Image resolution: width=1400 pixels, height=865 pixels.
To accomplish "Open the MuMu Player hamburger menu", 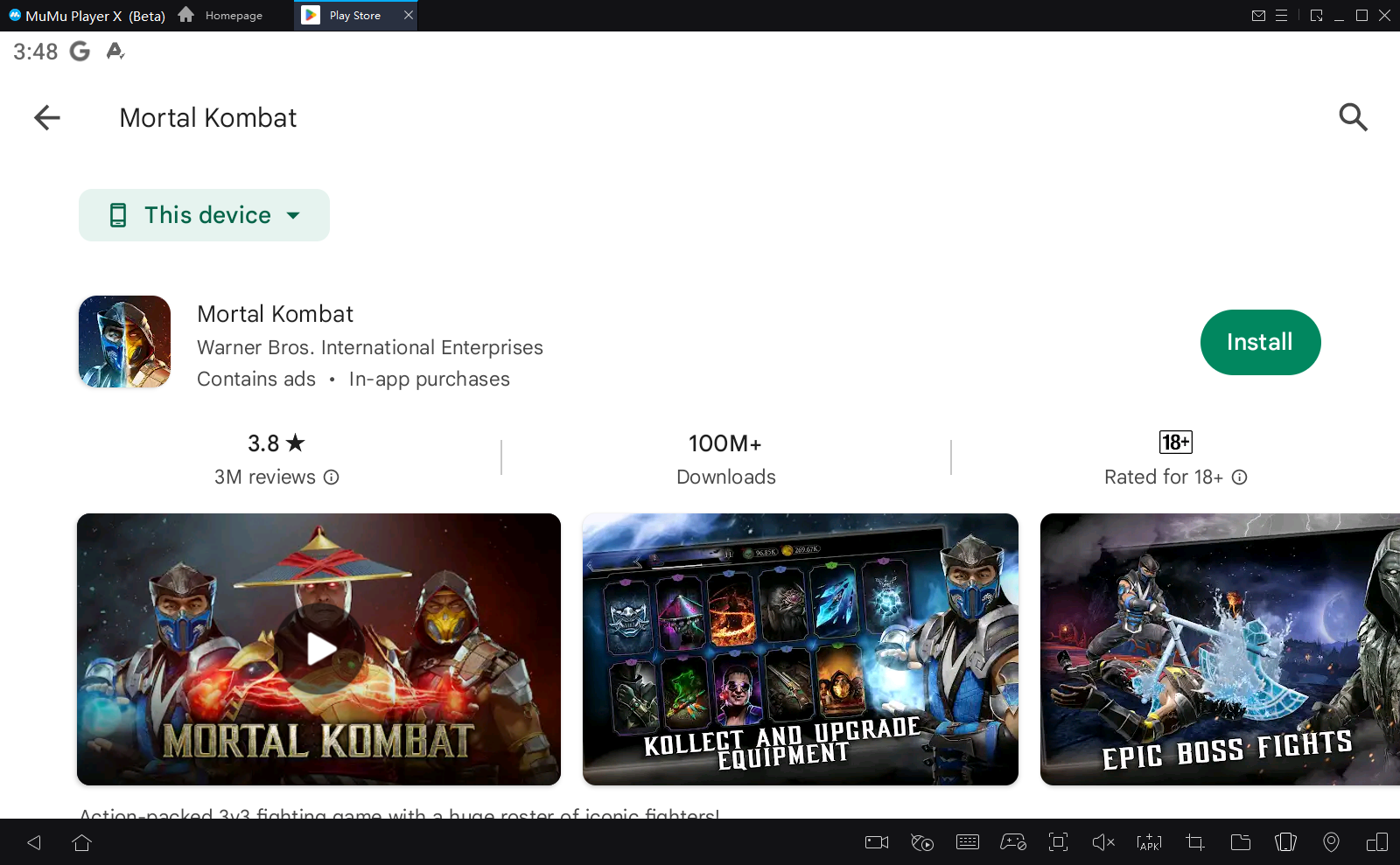I will pyautogui.click(x=1282, y=16).
